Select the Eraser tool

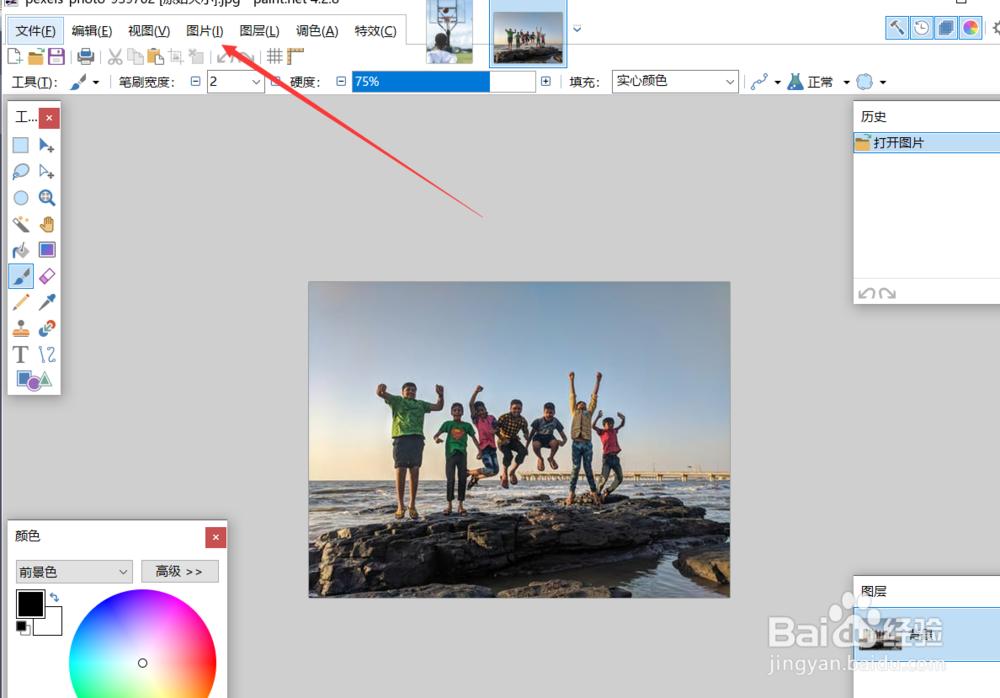point(47,276)
